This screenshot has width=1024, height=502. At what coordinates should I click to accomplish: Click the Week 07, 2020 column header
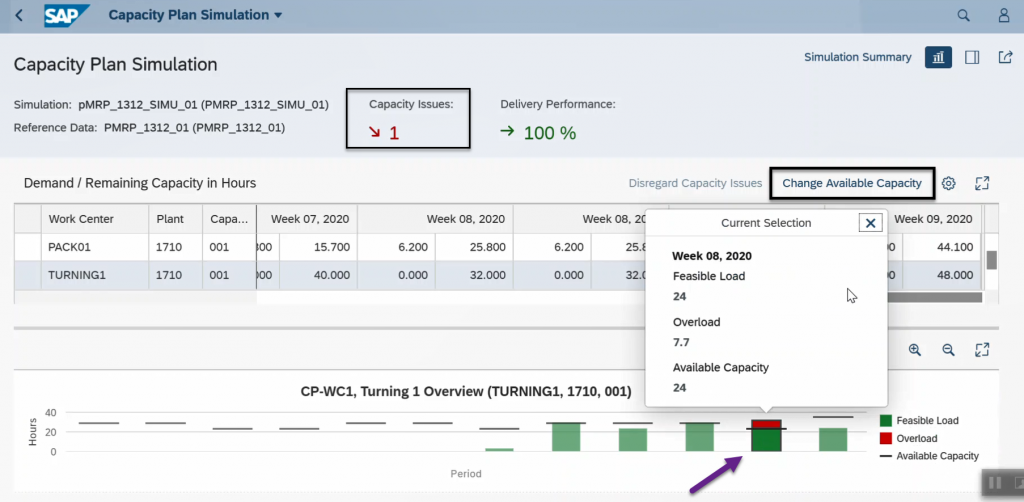pyautogui.click(x=310, y=219)
